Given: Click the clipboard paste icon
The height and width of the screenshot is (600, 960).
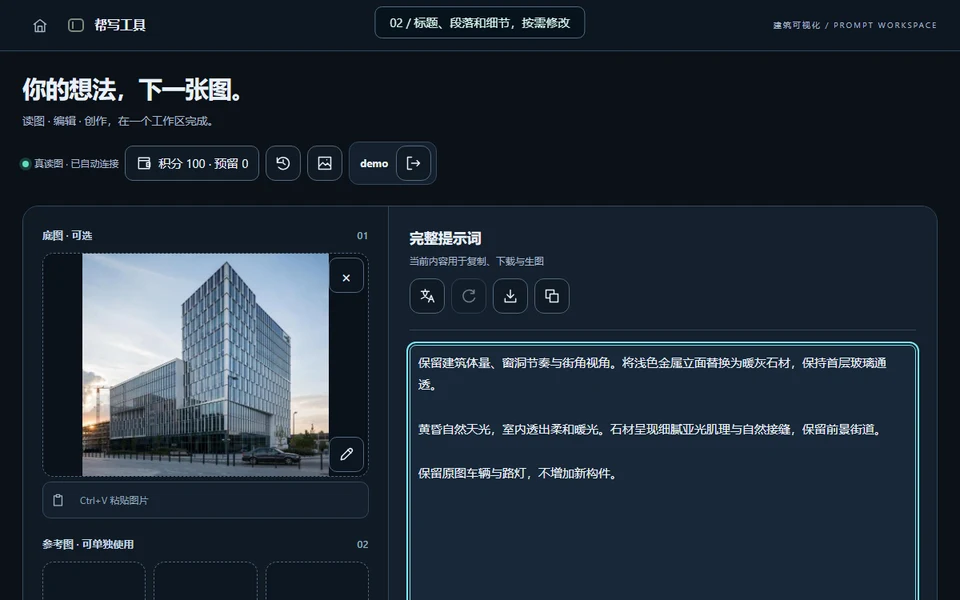Looking at the screenshot, I should coord(58,500).
